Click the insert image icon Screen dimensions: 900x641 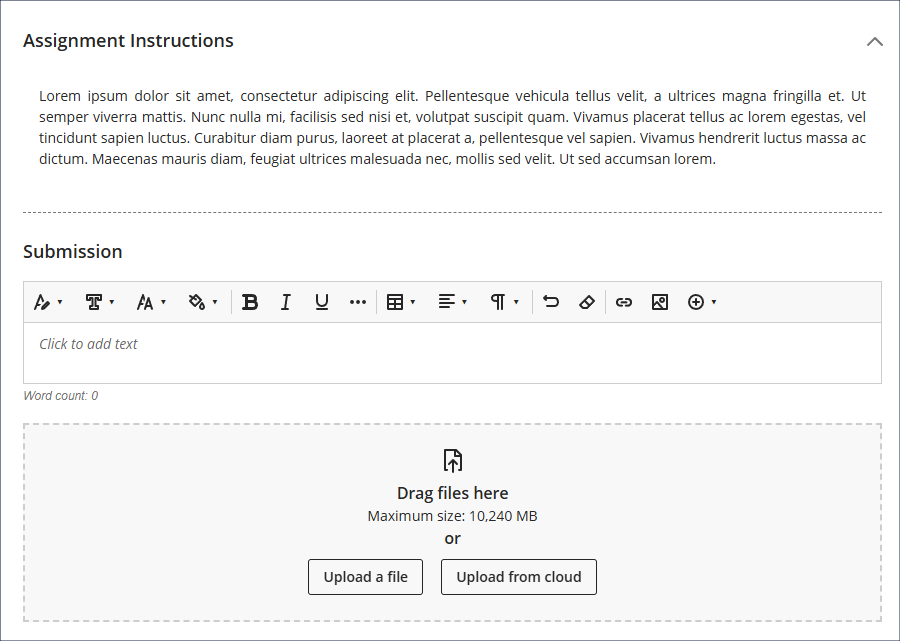(x=660, y=302)
